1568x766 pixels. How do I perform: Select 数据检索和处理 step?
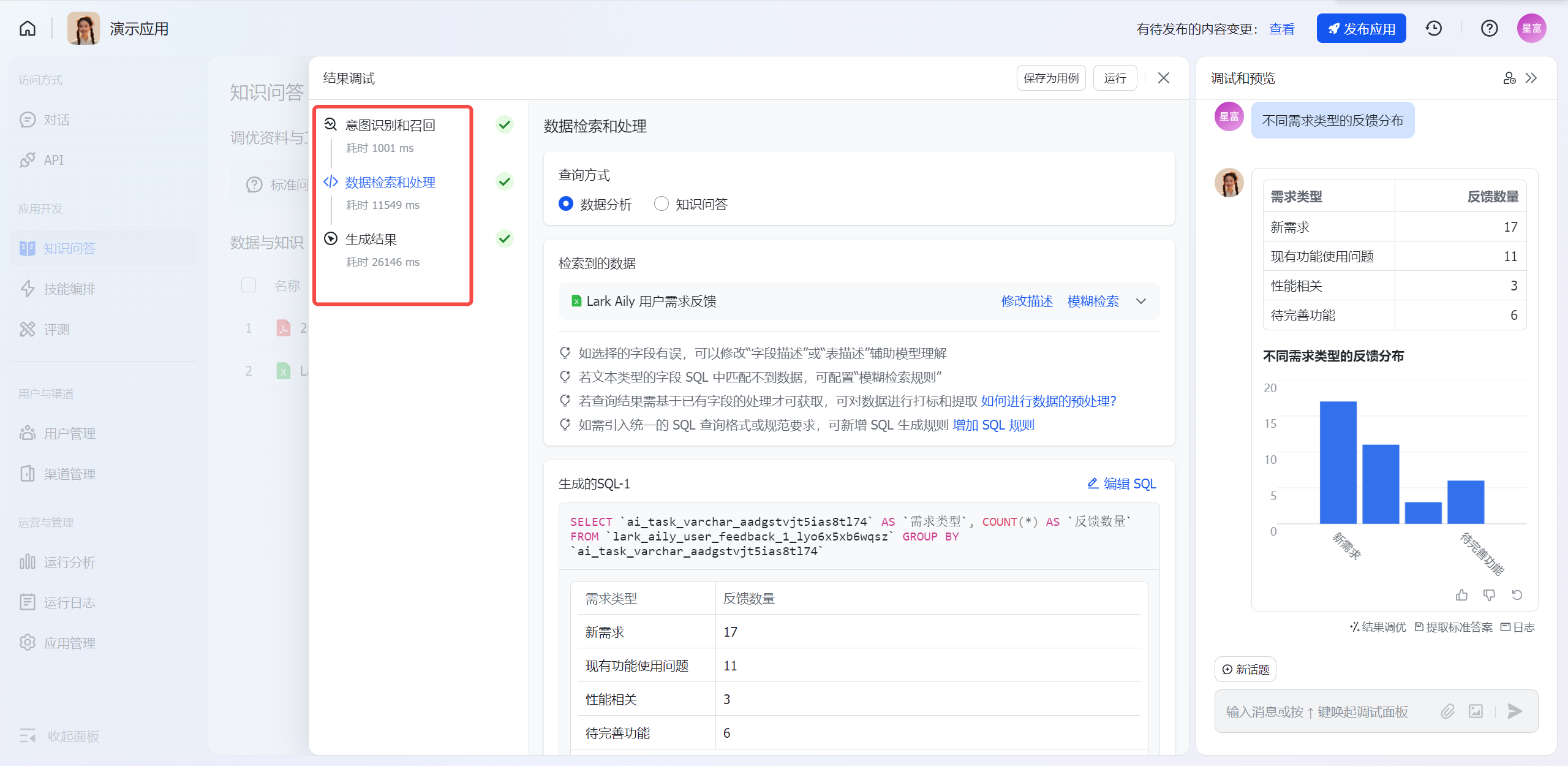(x=390, y=183)
